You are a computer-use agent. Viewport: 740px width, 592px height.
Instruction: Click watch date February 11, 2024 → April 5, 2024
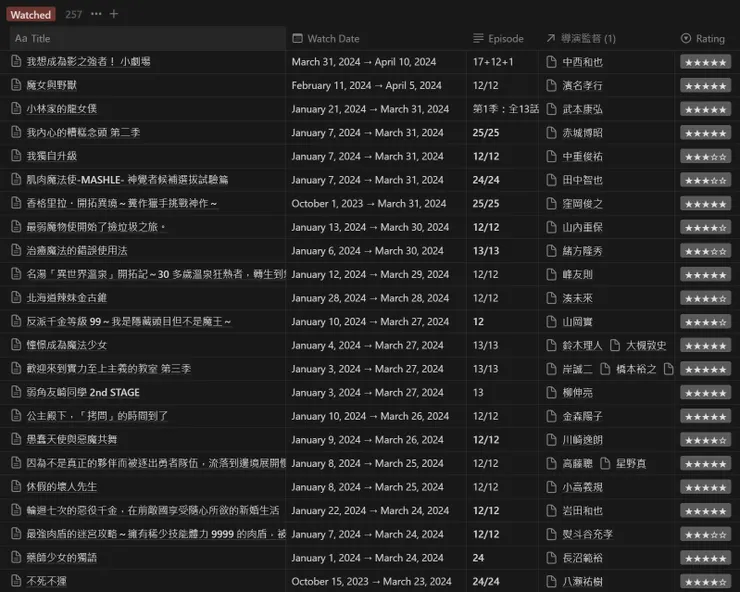[x=367, y=85]
